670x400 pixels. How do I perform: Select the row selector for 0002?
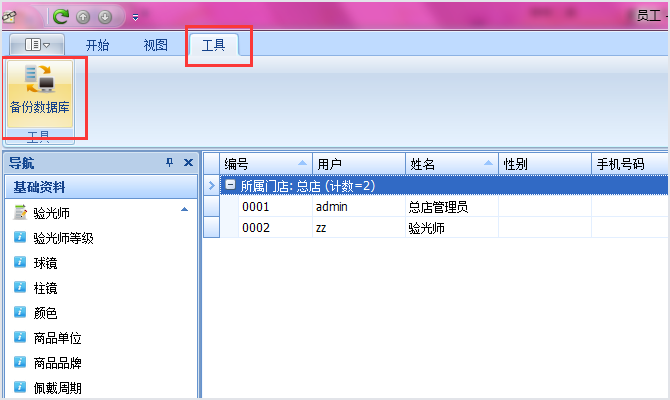[212, 227]
